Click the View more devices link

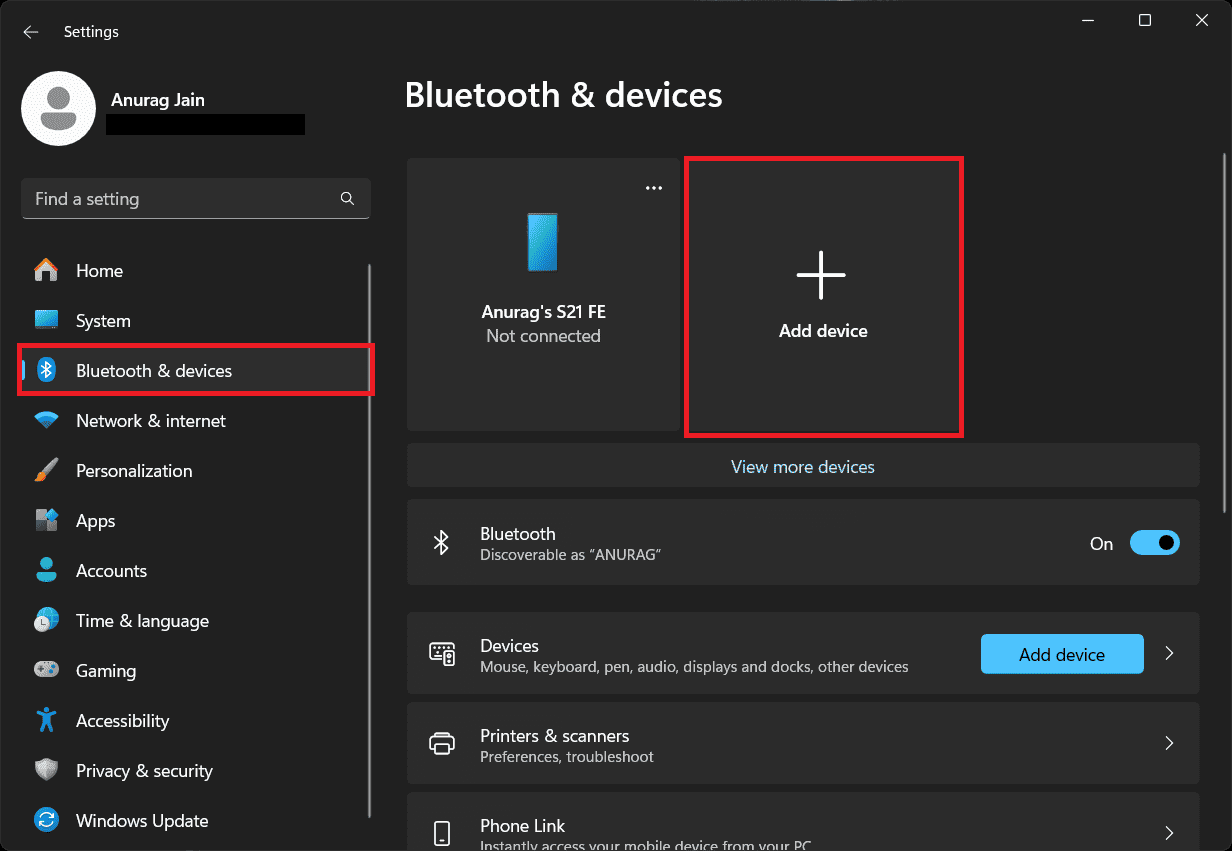pos(802,467)
